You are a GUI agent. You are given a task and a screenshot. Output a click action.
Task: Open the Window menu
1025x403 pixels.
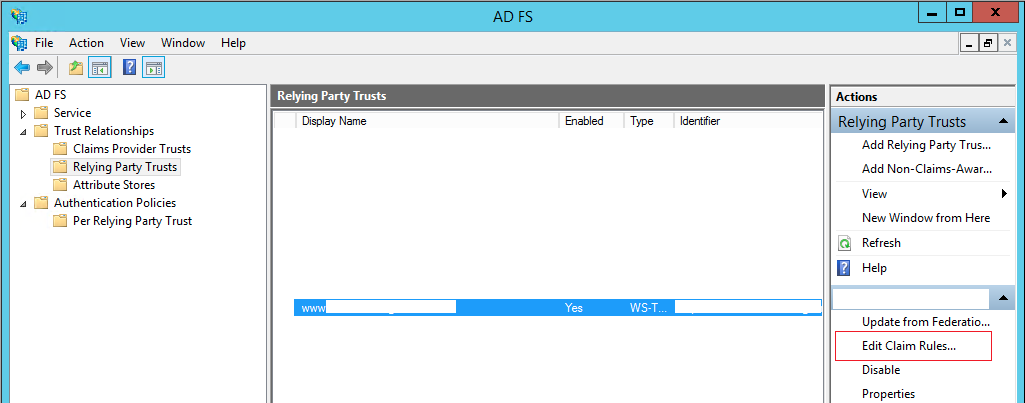(x=183, y=43)
